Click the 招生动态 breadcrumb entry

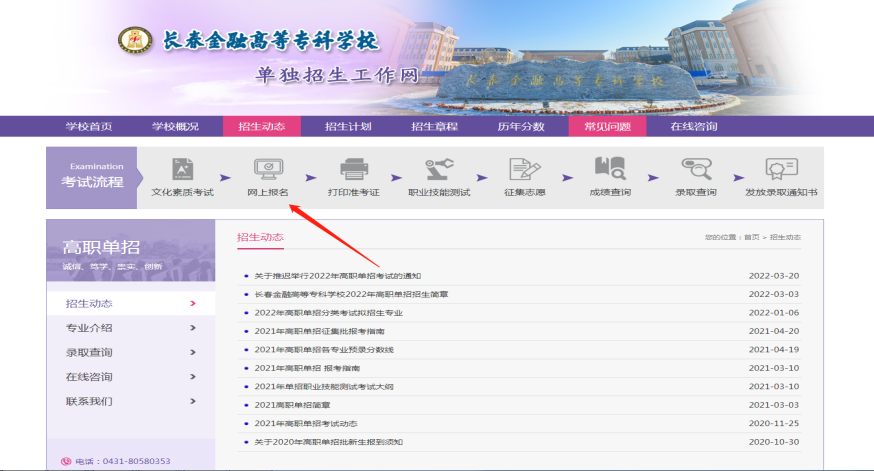pyautogui.click(x=785, y=237)
